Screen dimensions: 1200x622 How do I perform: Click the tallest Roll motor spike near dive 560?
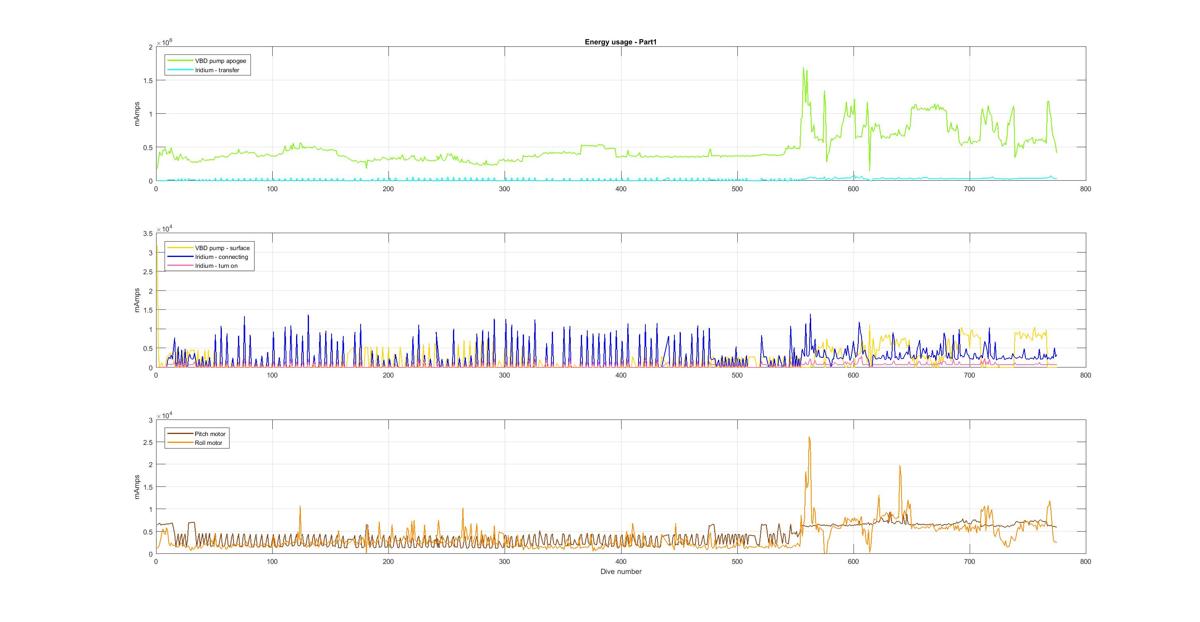tap(809, 438)
